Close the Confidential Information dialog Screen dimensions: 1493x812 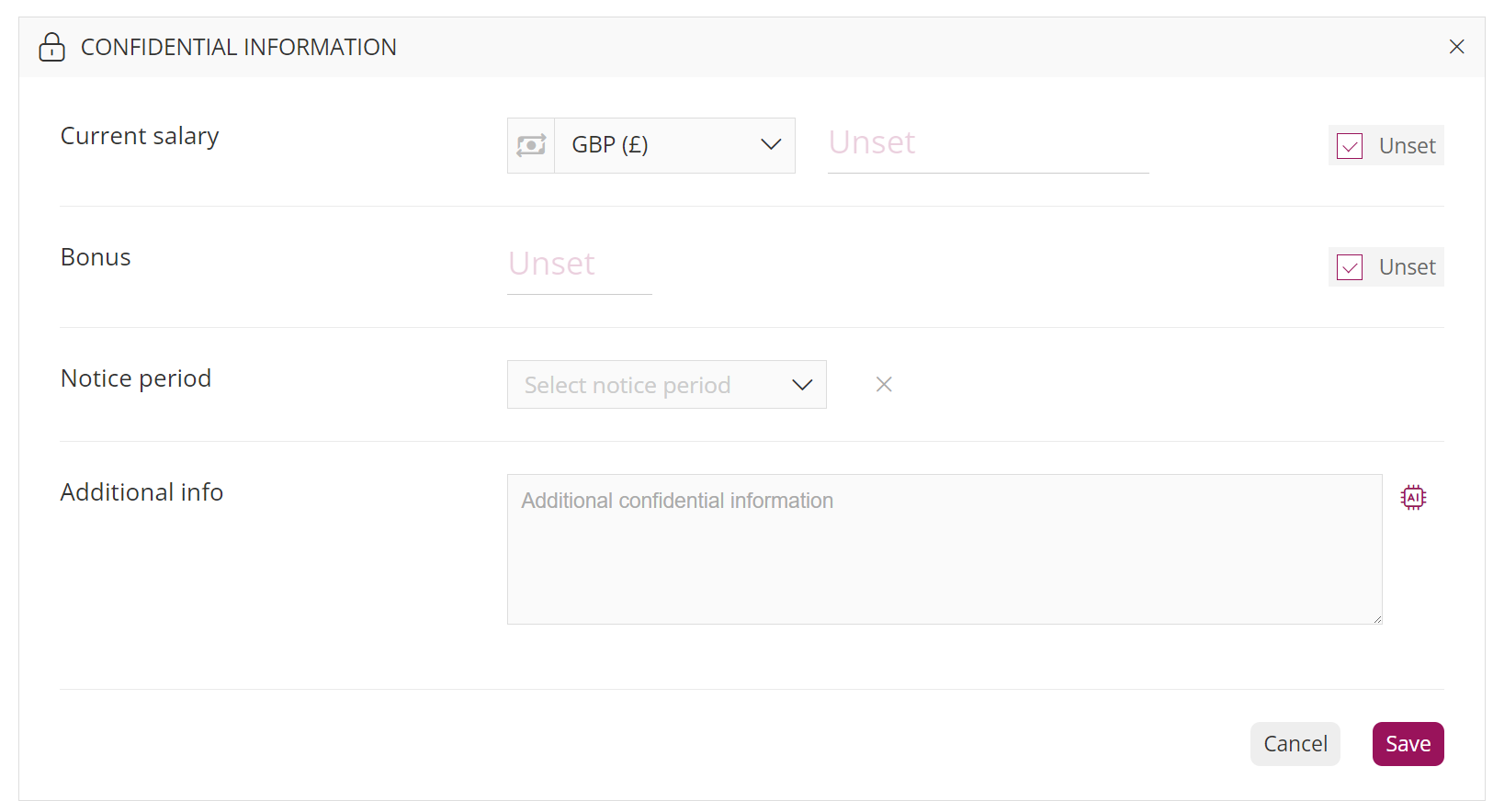(1456, 47)
